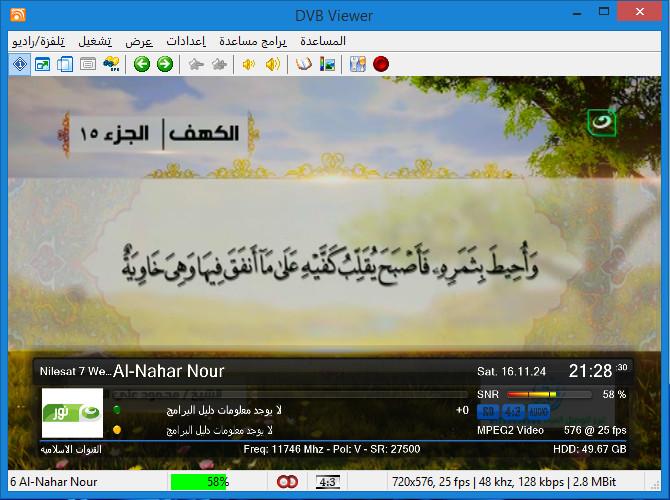Start recording with red record button
This screenshot has width=670, height=500.
pyautogui.click(x=381, y=64)
